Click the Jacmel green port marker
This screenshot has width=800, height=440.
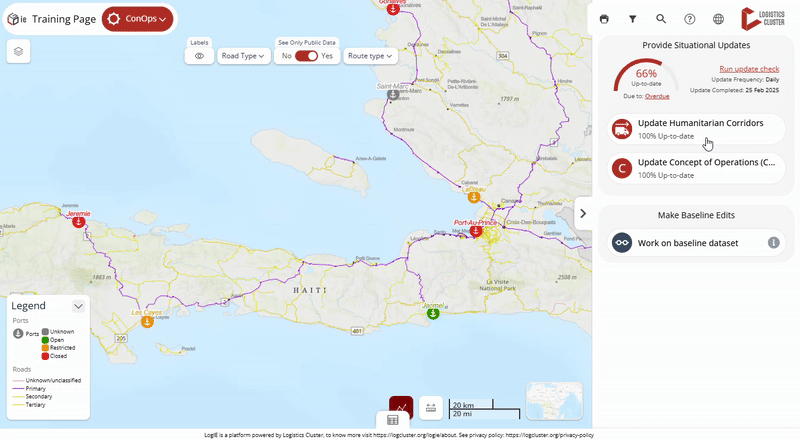(x=433, y=313)
